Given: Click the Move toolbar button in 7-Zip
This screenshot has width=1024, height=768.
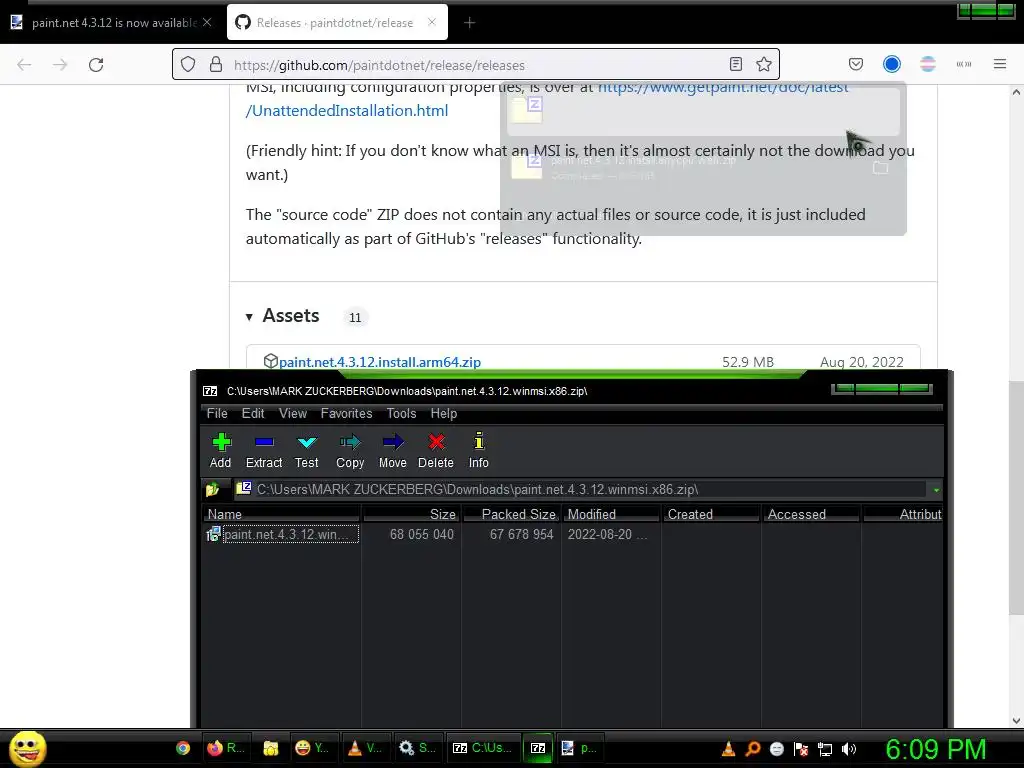Looking at the screenshot, I should (x=392, y=451).
